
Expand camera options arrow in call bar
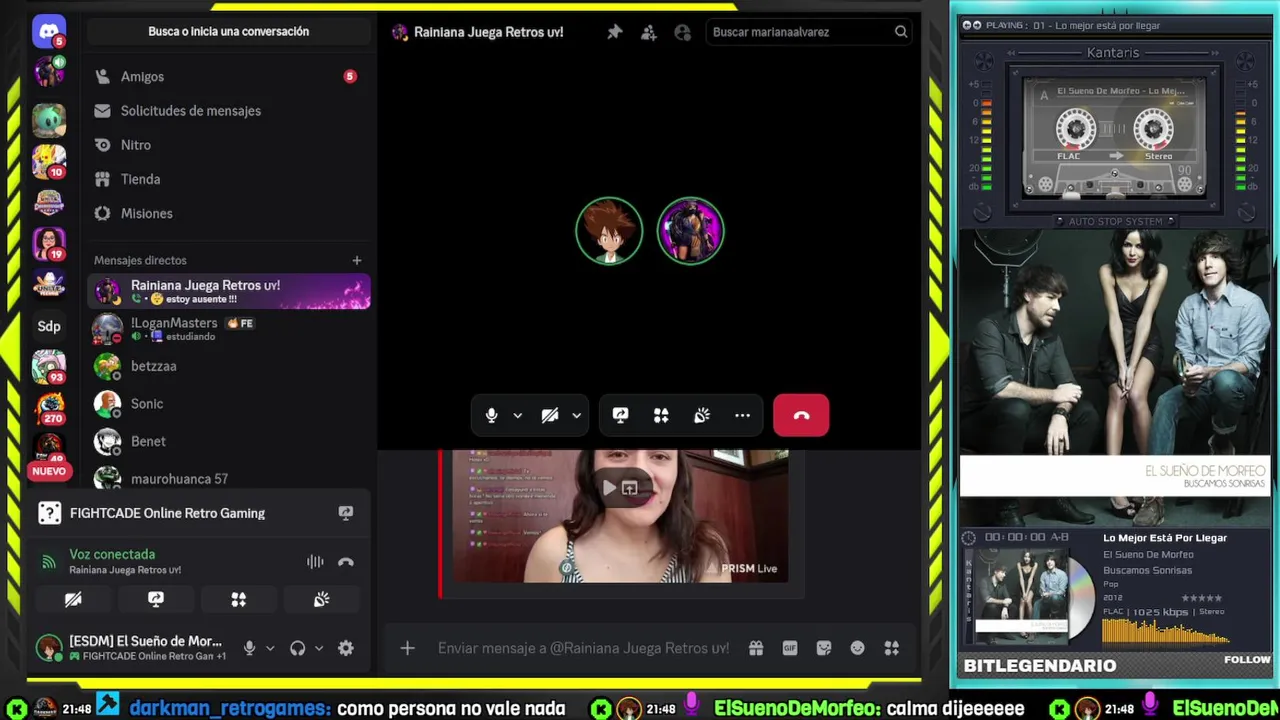click(x=576, y=415)
